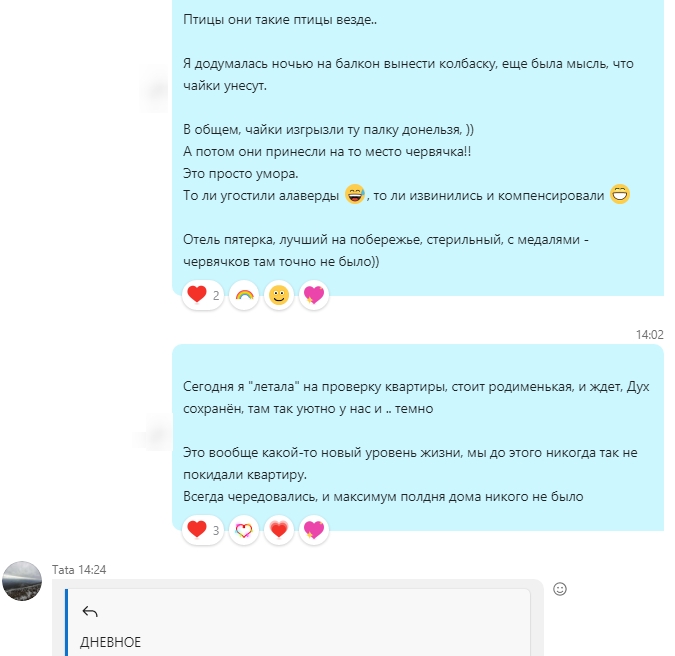Click the glowing red heart reaction on second message

(279, 530)
